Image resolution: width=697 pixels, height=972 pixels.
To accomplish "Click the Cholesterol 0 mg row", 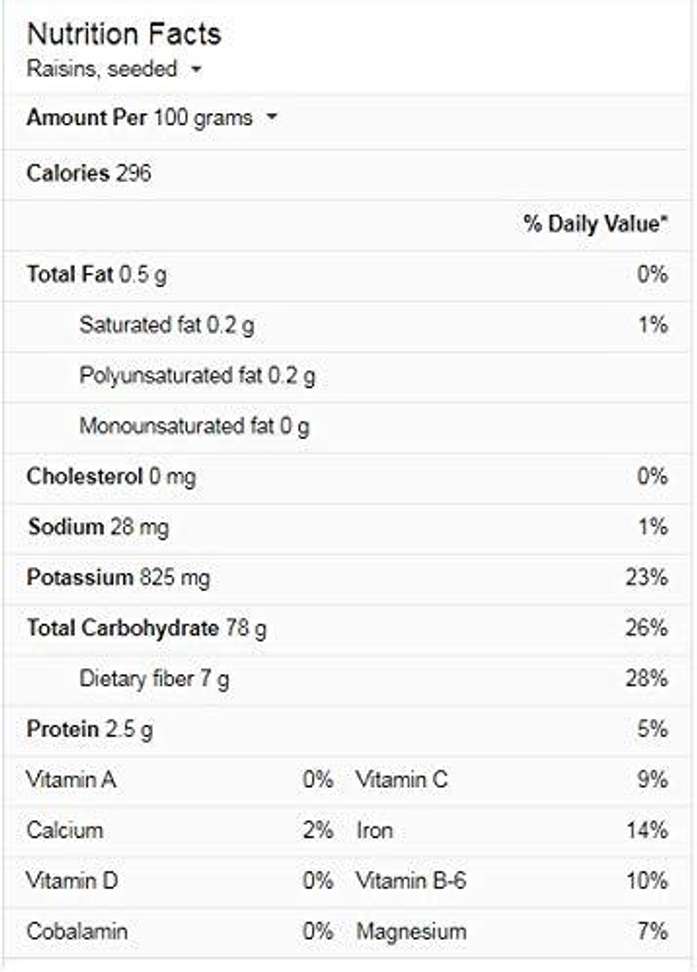I will 111,477.
